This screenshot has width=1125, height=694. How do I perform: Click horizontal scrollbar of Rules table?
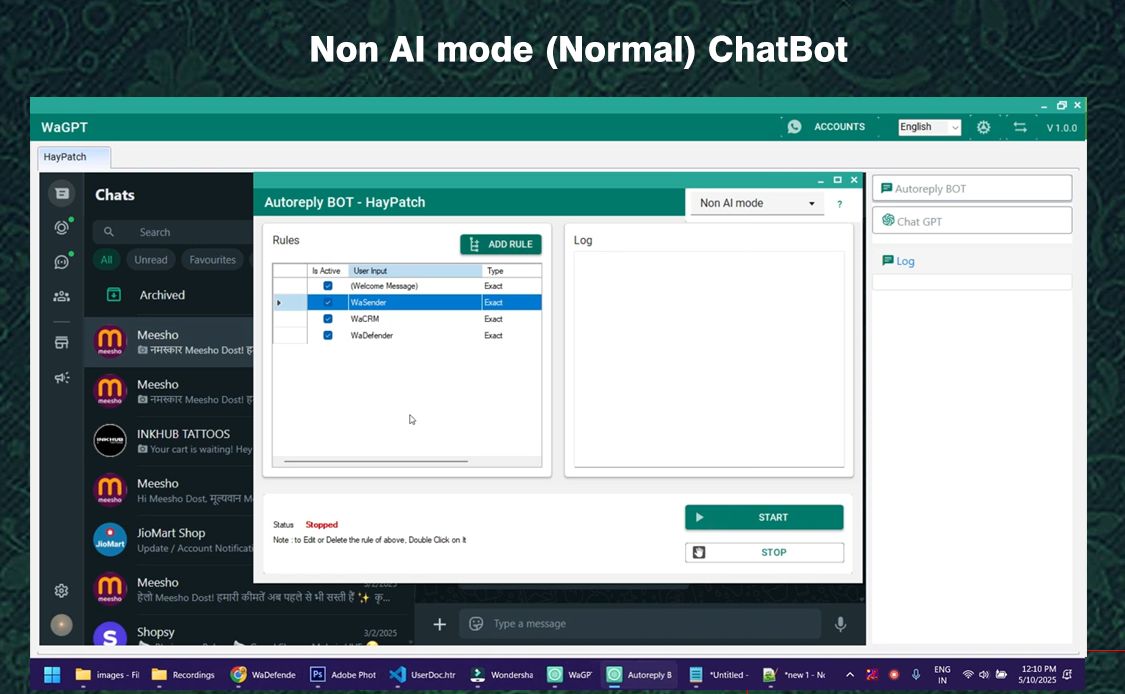point(376,461)
